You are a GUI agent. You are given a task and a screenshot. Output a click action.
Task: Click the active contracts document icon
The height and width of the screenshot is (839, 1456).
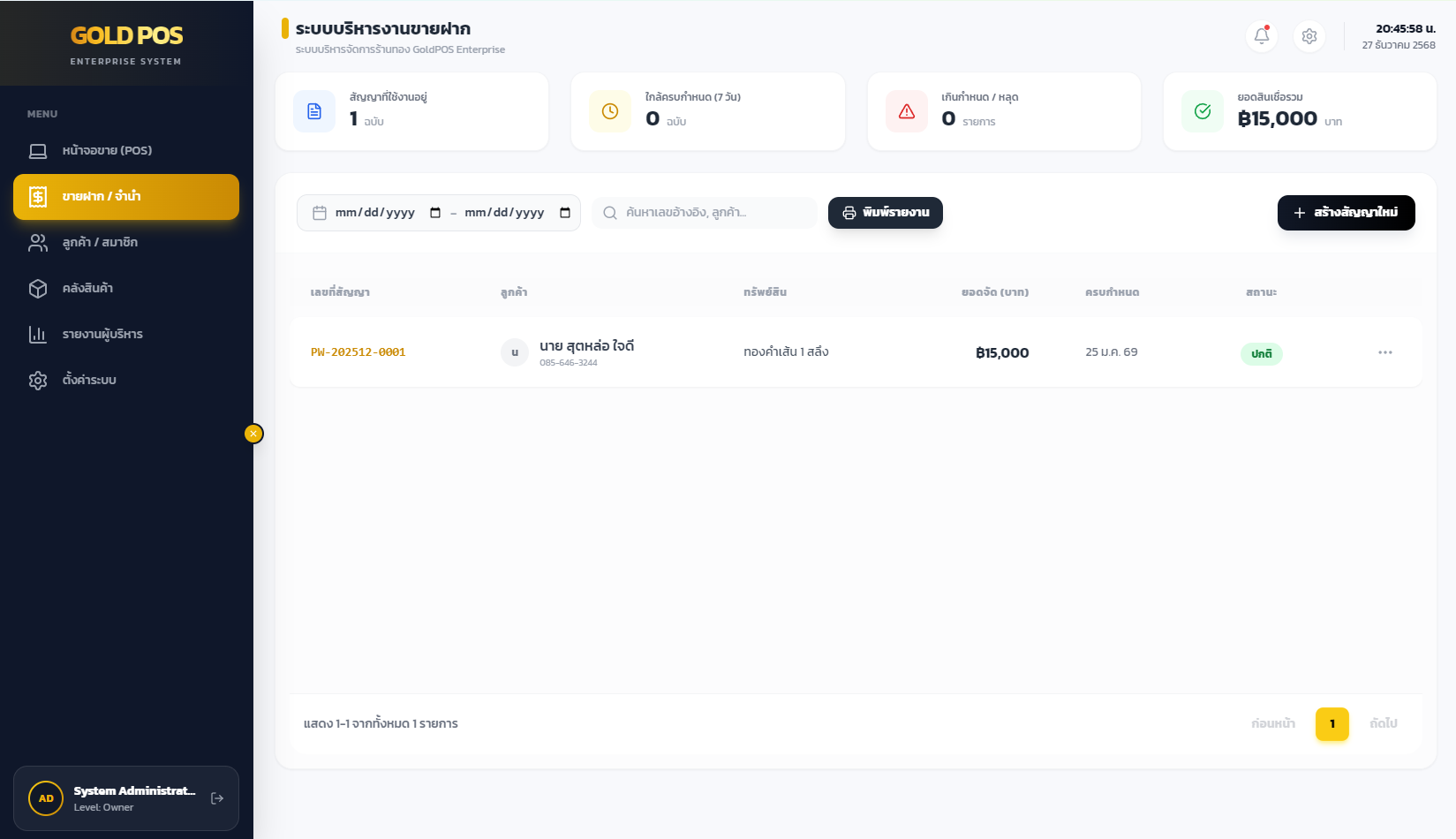pos(314,111)
